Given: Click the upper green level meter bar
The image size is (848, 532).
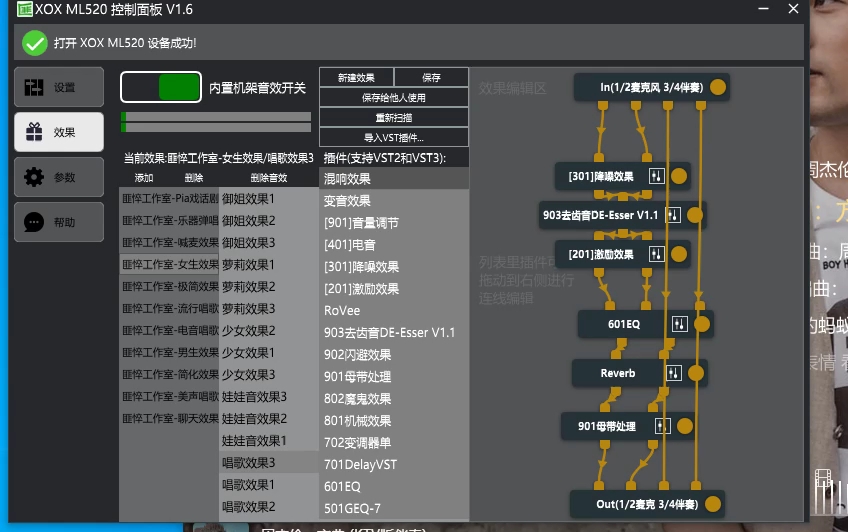Looking at the screenshot, I should pos(216,116).
